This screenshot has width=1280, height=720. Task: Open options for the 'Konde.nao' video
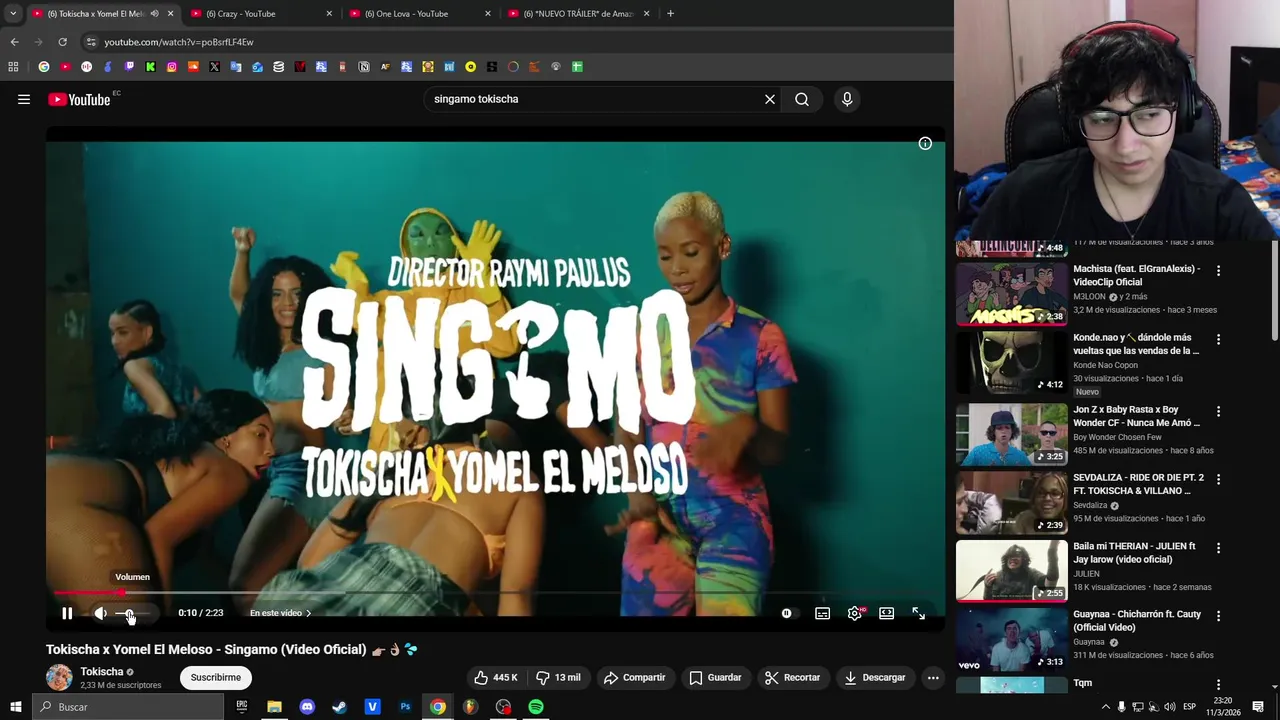pos(1218,340)
